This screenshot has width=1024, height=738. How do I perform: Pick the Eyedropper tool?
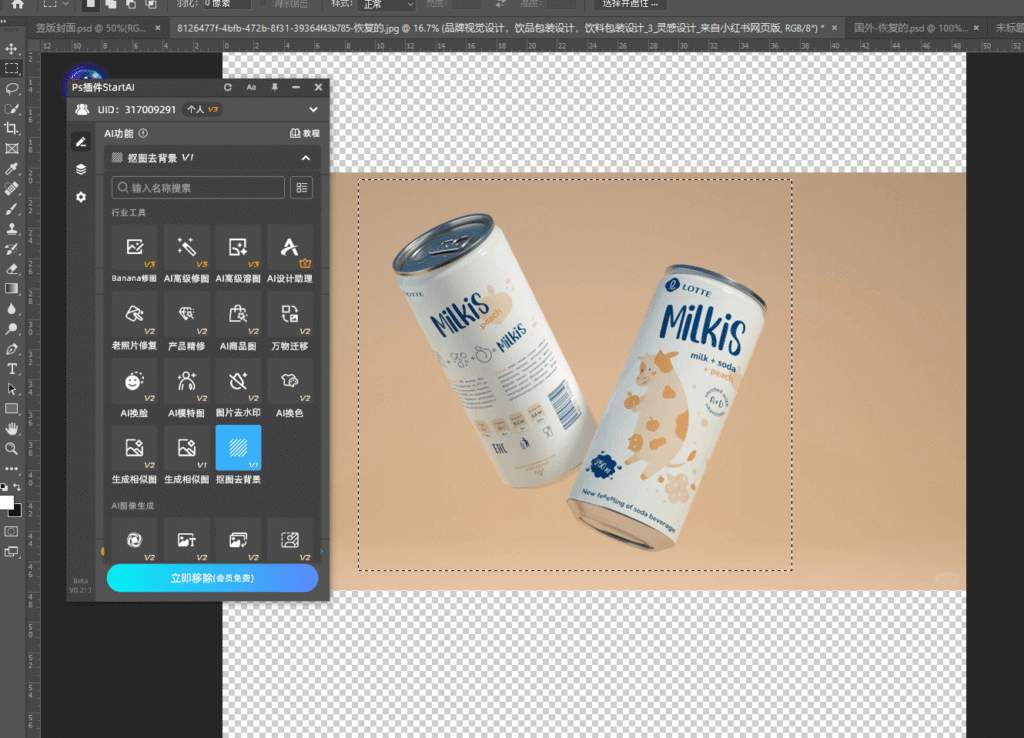tap(12, 169)
